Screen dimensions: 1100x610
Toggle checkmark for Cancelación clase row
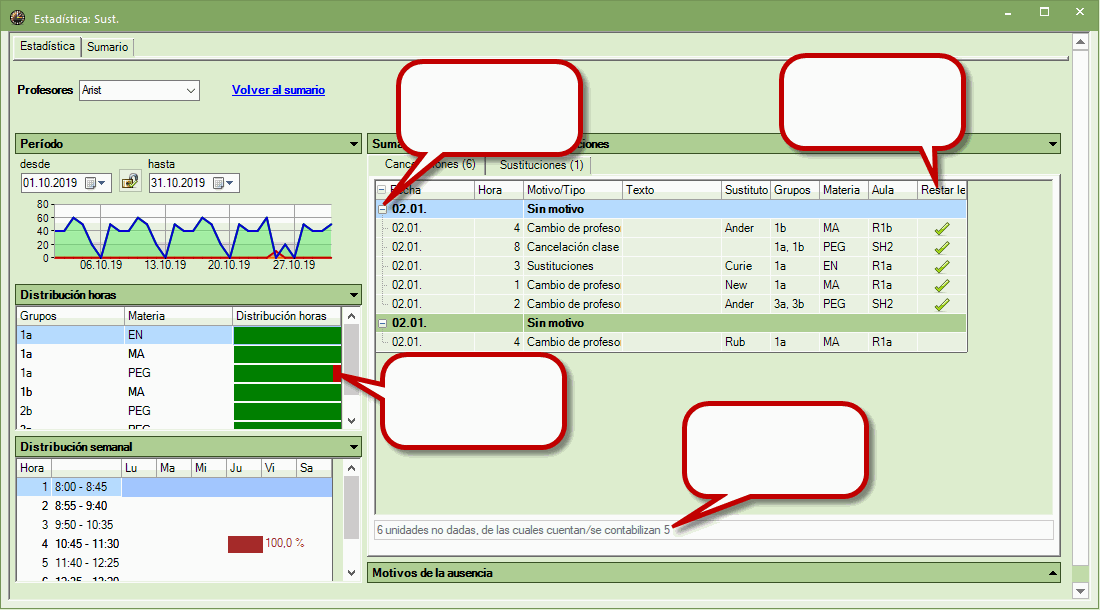[942, 248]
